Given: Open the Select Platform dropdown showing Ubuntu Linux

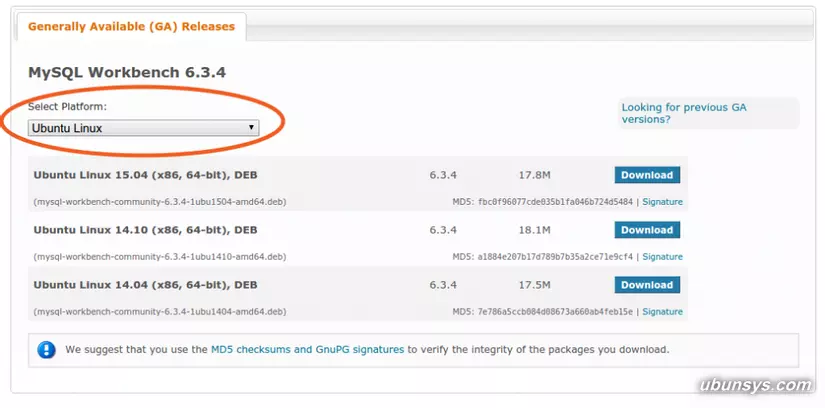Looking at the screenshot, I should point(144,128).
